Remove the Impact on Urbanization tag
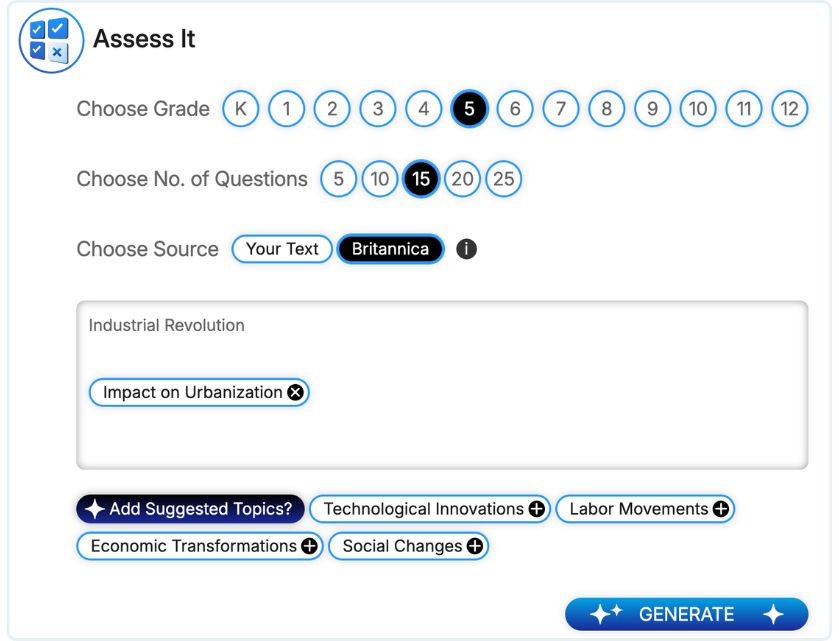839x641 pixels. pyautogui.click(x=295, y=392)
